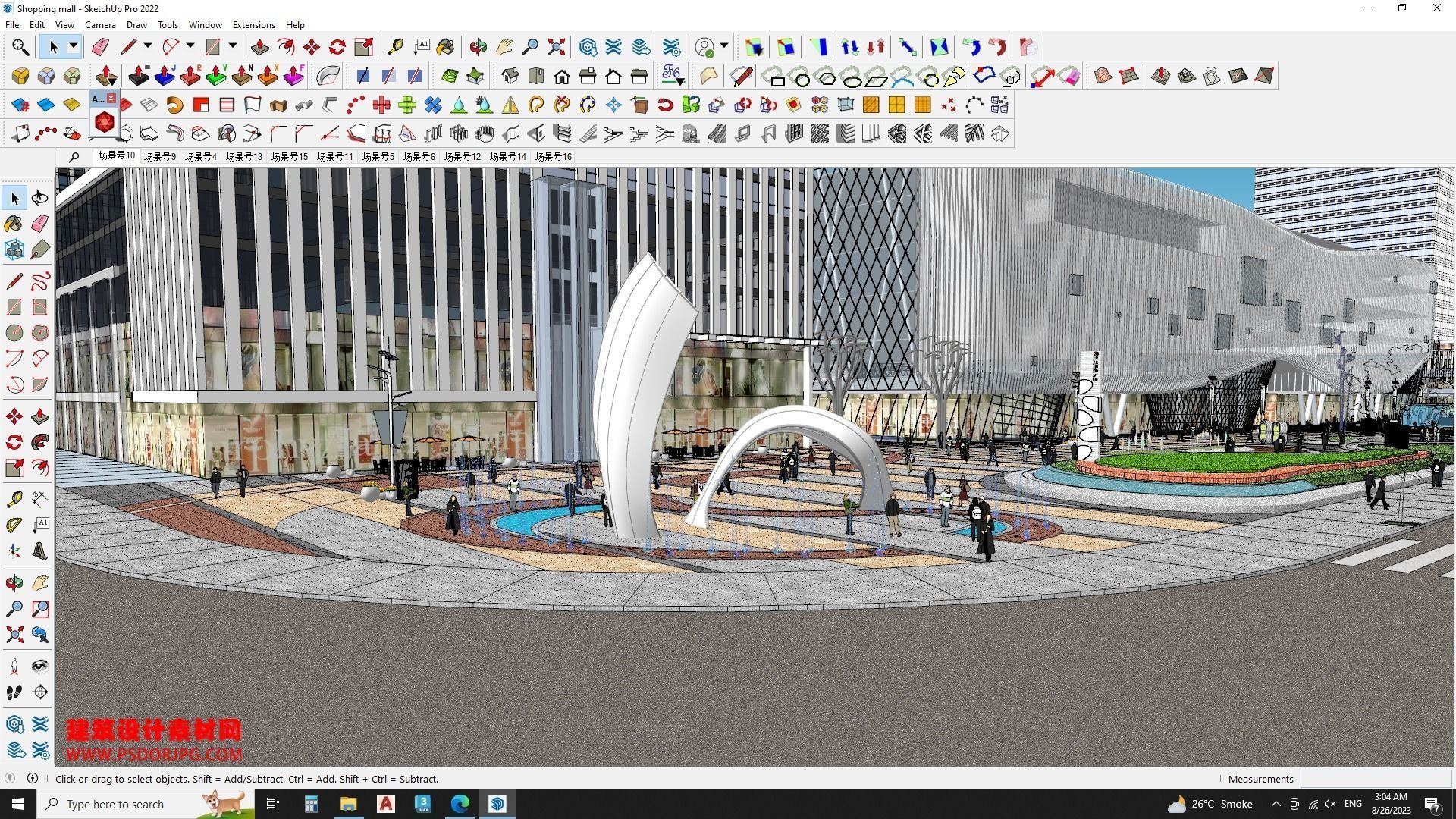This screenshot has height=819, width=1456.
Task: Select the Walk footprints tool in left palette
Action: point(14,692)
